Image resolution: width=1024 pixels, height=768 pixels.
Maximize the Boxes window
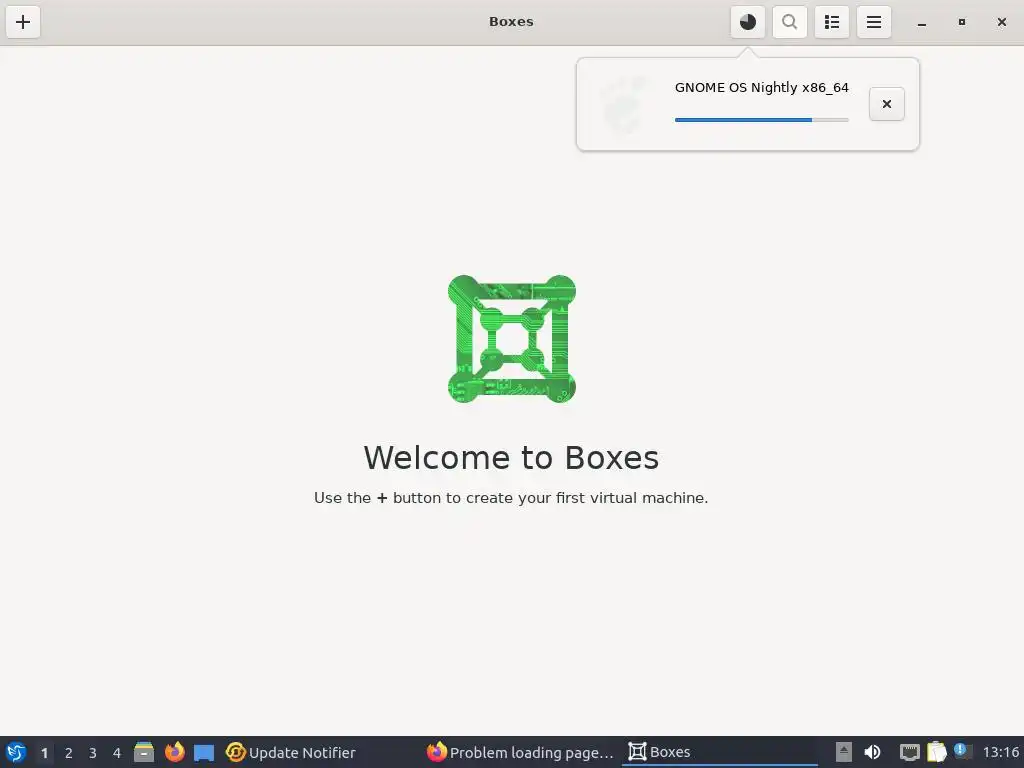point(961,22)
